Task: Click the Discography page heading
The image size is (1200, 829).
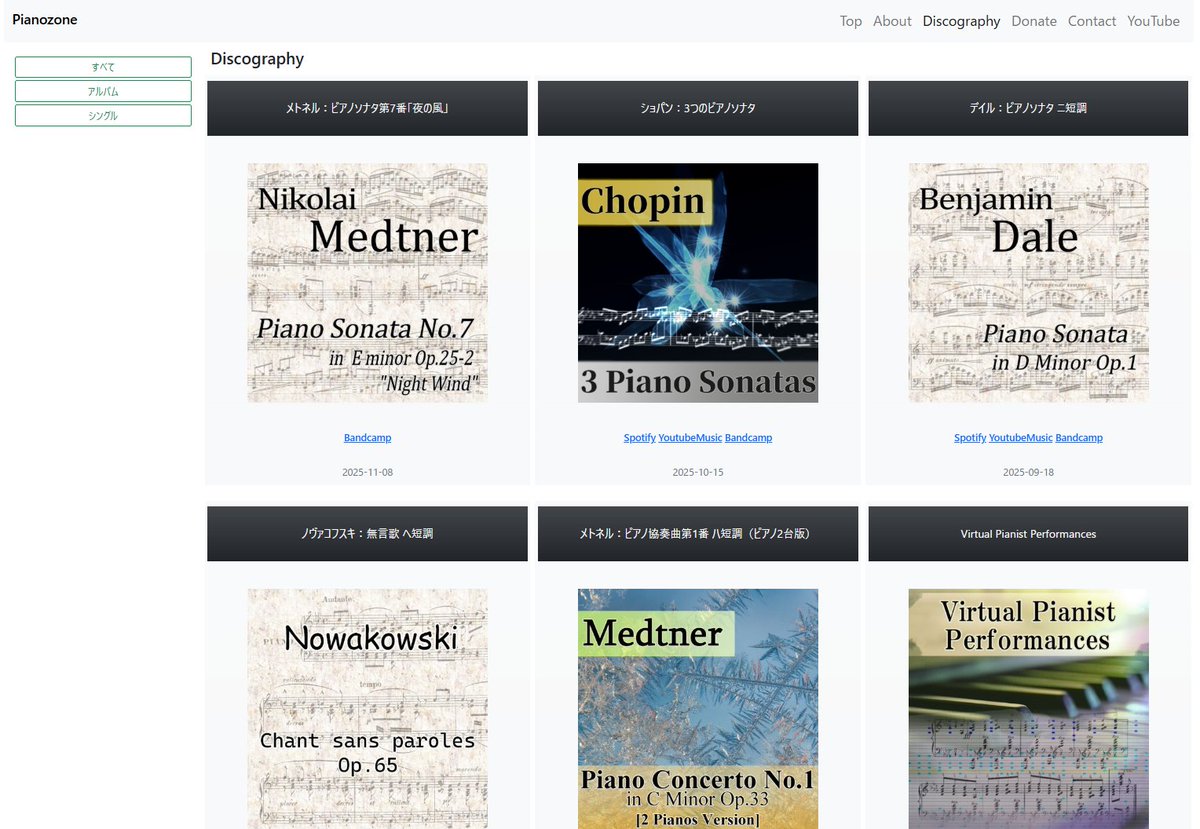Action: coord(257,59)
